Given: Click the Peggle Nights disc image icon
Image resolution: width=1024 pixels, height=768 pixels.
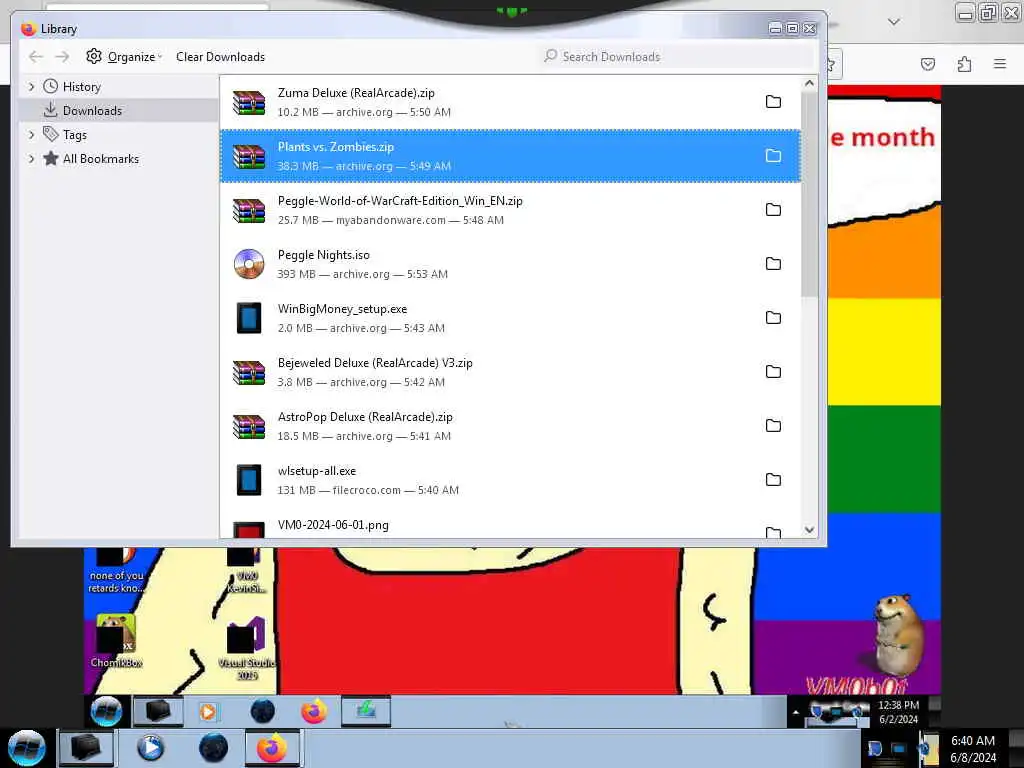Looking at the screenshot, I should point(249,264).
